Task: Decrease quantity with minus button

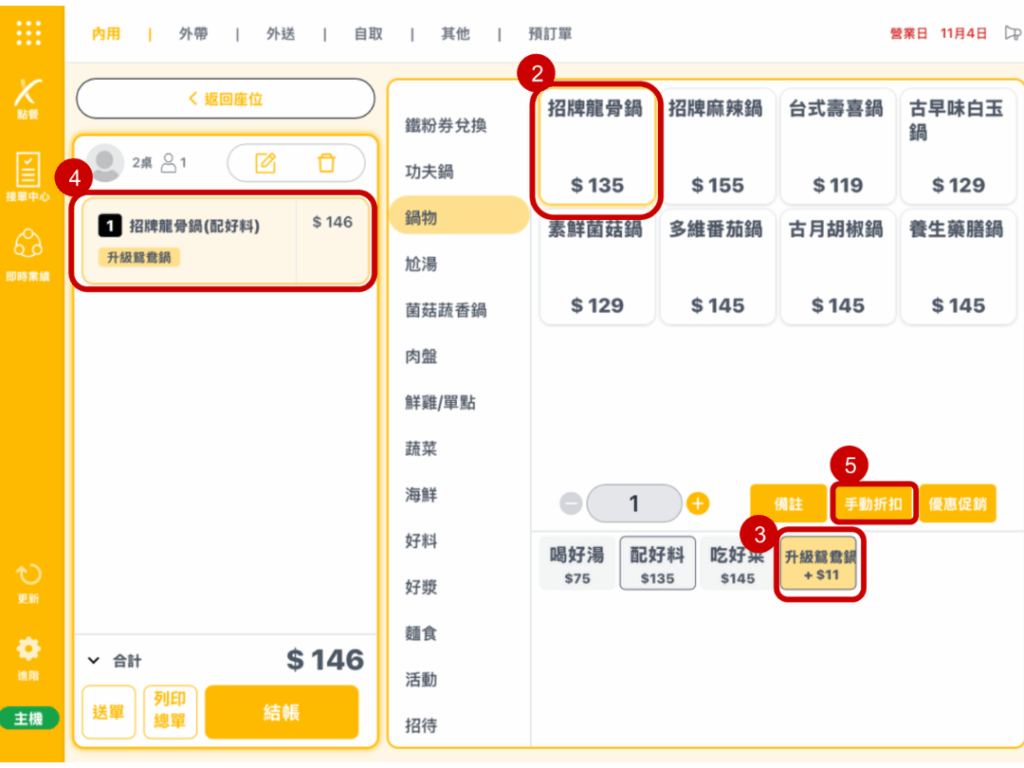Action: pyautogui.click(x=571, y=504)
